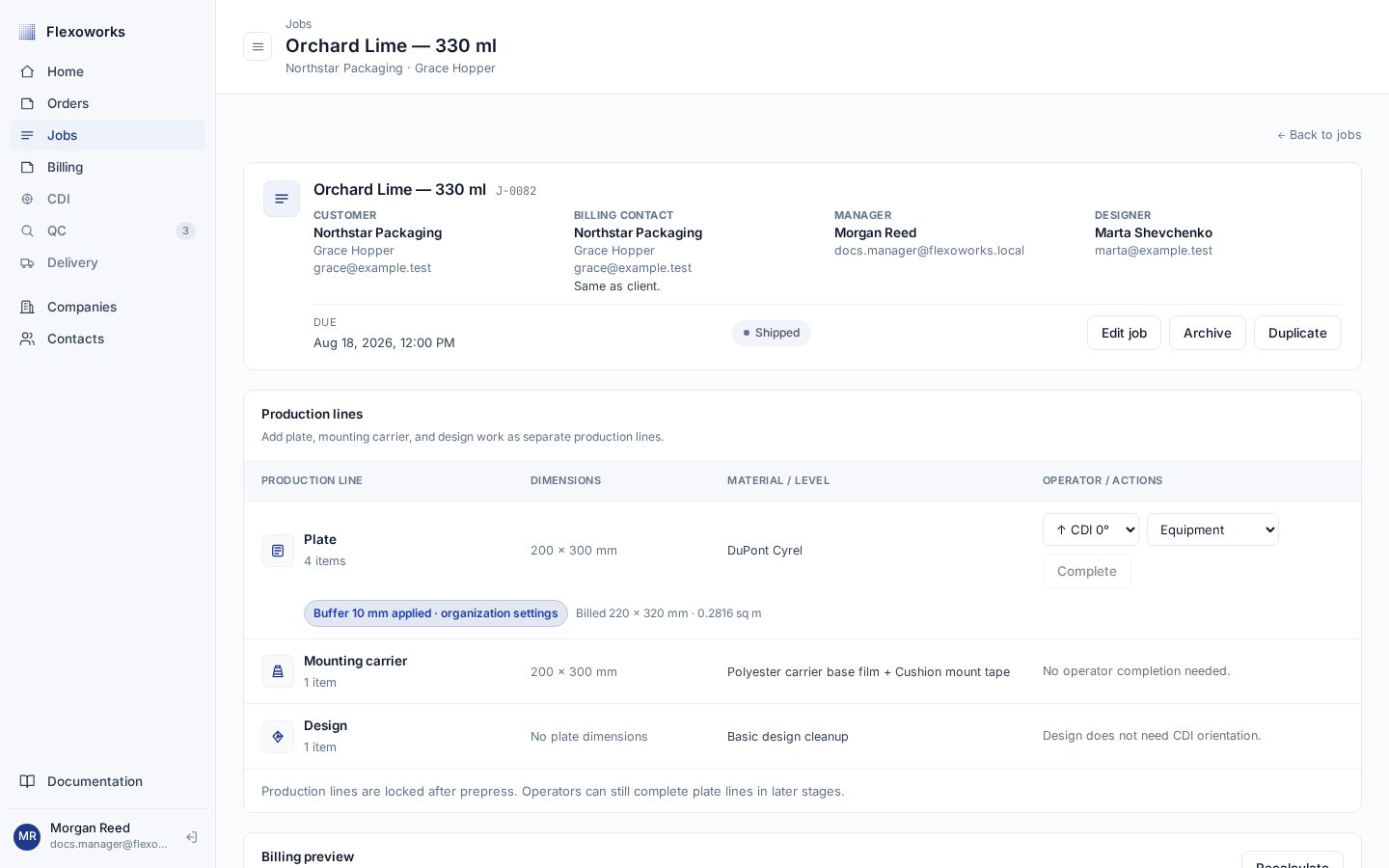Click the QC magnifier icon
Screen dimensions: 1389x868
pos(27,231)
